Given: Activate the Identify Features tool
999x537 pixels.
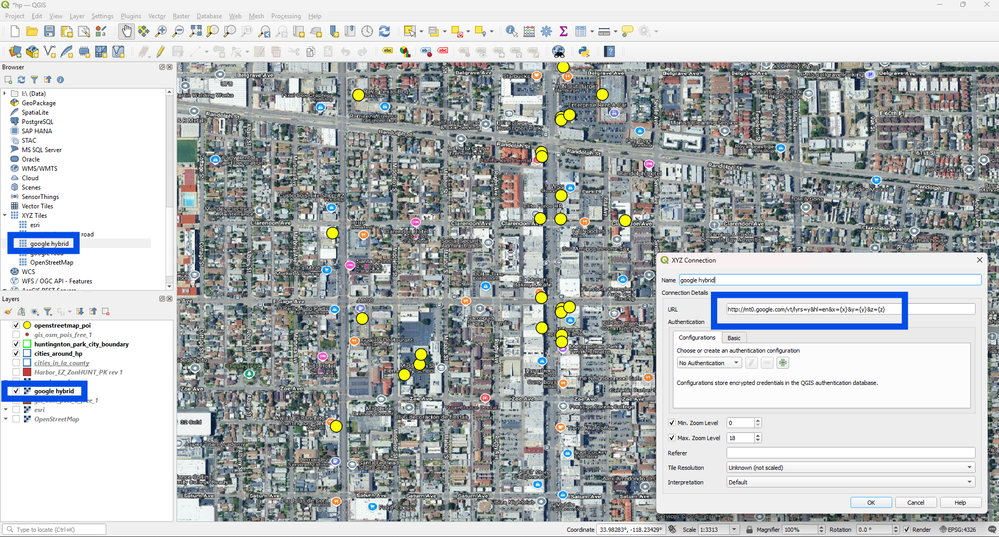Looking at the screenshot, I should coord(511,32).
